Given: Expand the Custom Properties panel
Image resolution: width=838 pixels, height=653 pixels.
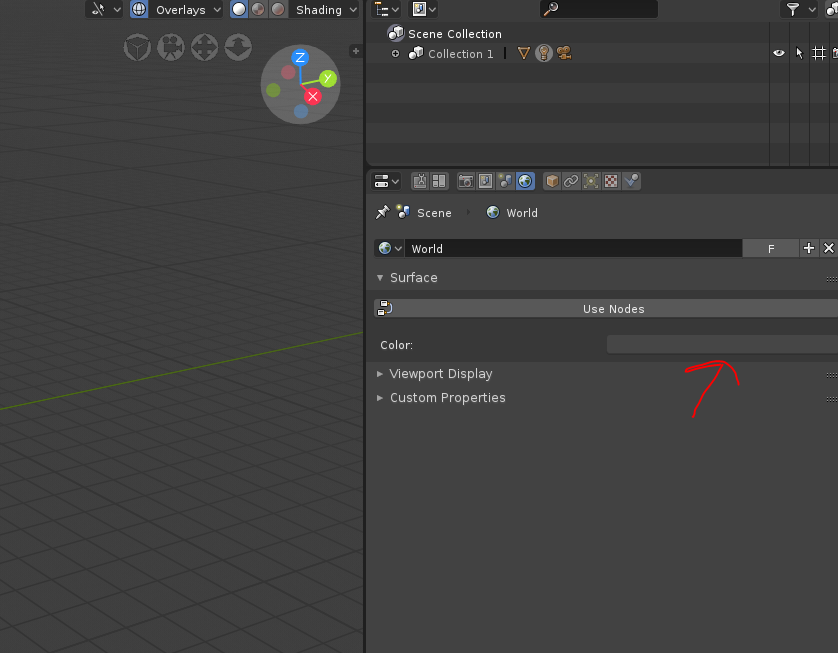Looking at the screenshot, I should (380, 398).
